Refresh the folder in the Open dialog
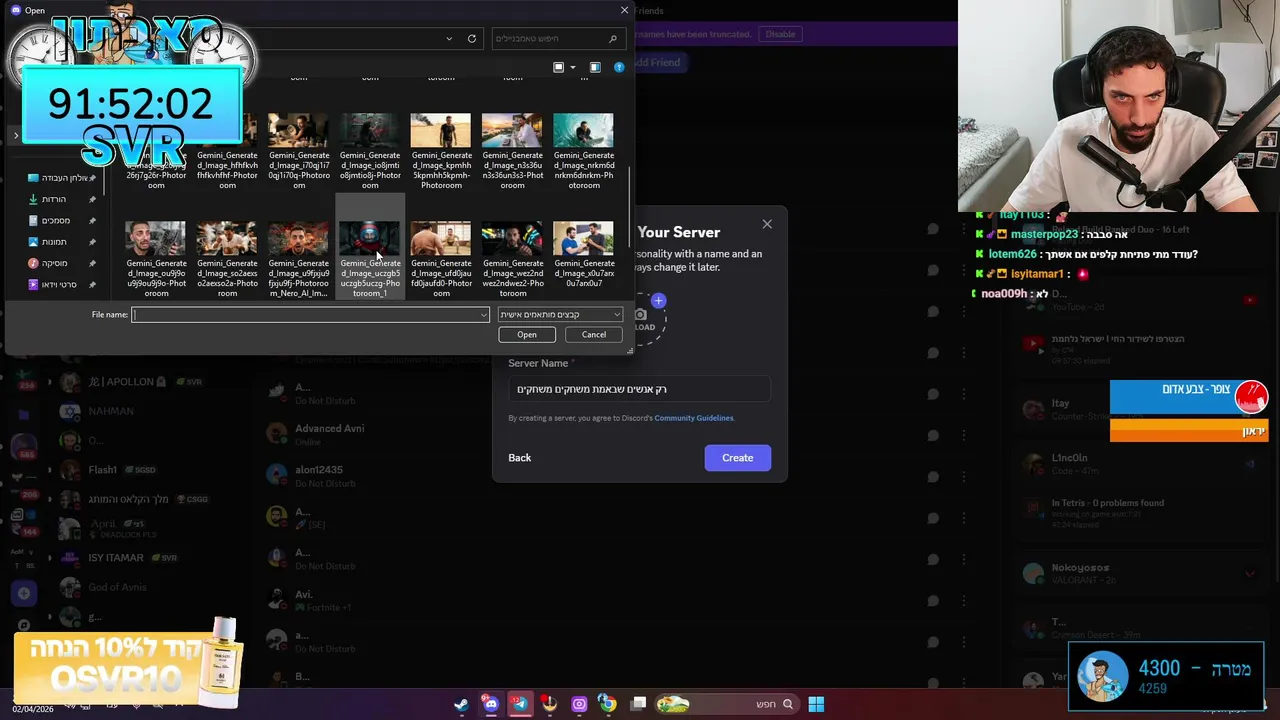This screenshot has width=1280, height=720. point(472,38)
